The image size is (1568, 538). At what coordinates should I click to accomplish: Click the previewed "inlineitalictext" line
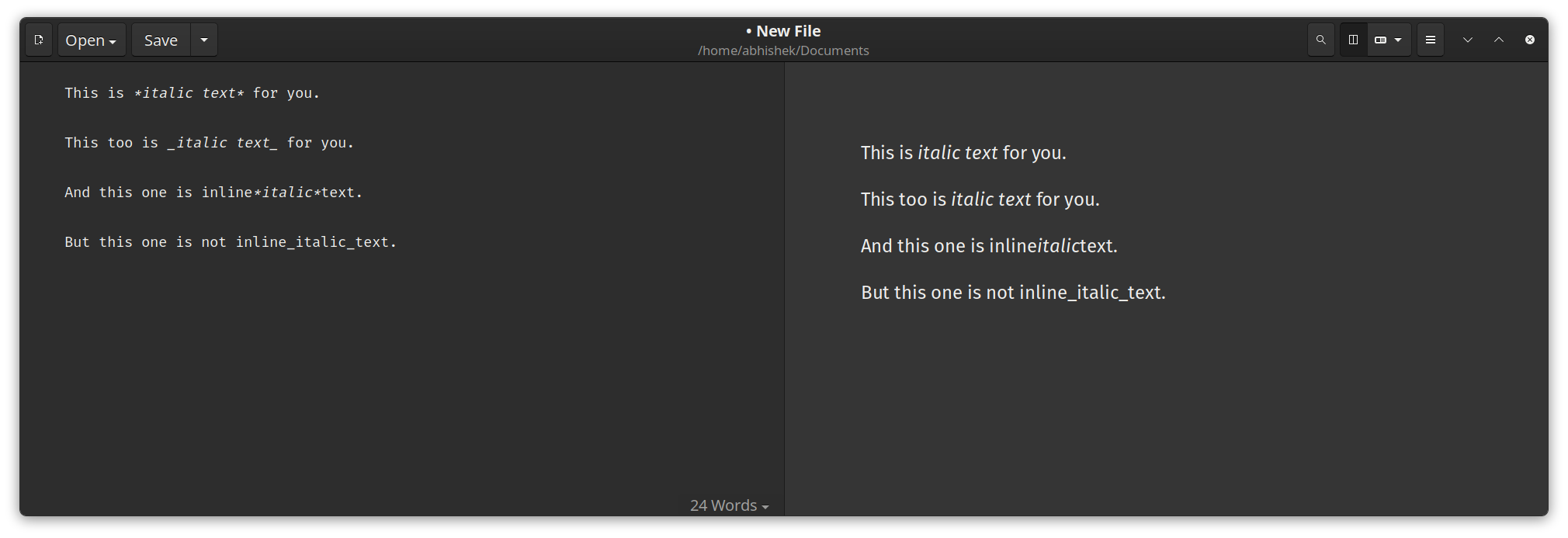[x=988, y=246]
